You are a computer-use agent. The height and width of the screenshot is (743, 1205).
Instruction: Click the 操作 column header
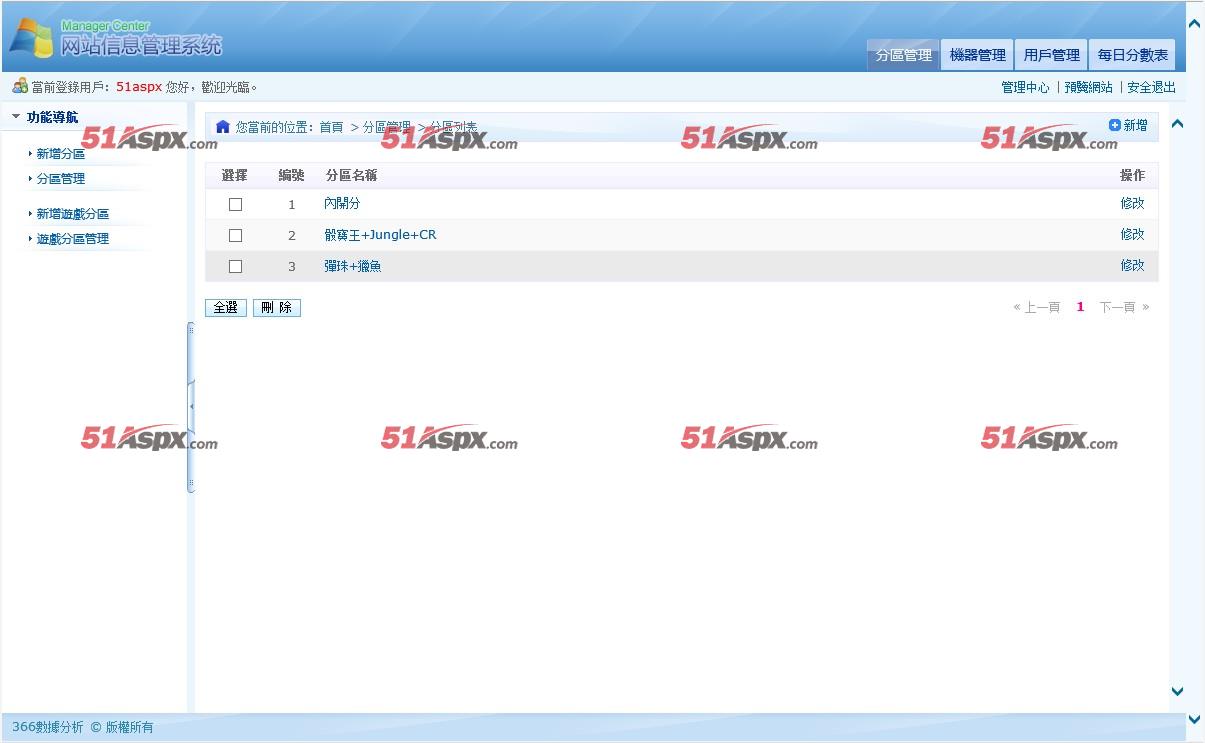pyautogui.click(x=1132, y=175)
